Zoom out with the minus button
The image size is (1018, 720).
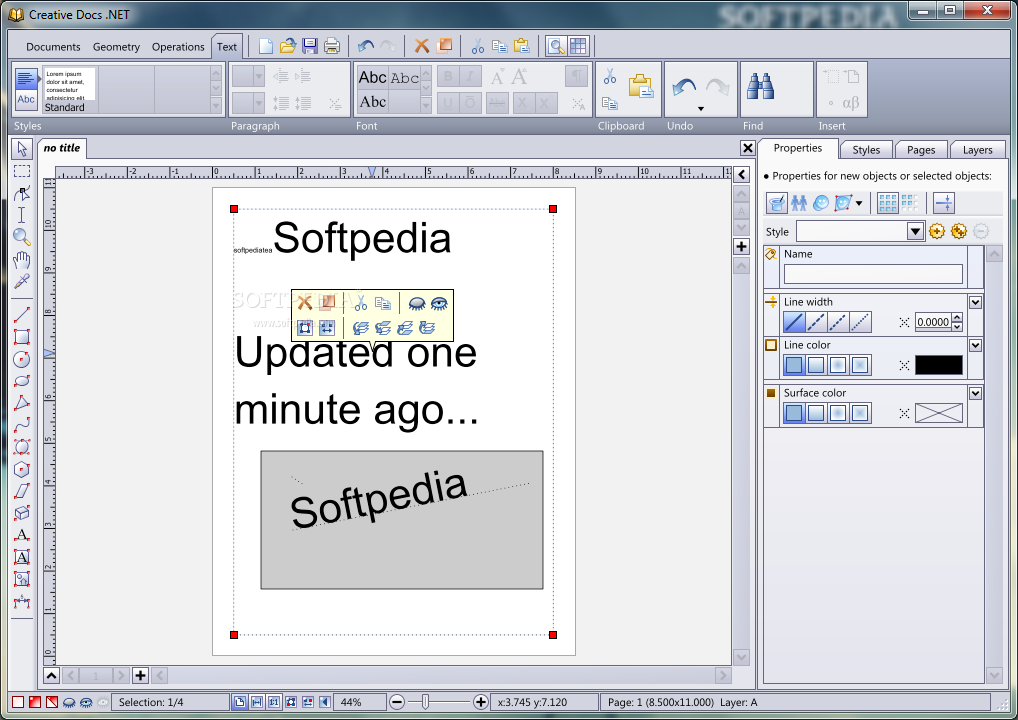coord(397,702)
